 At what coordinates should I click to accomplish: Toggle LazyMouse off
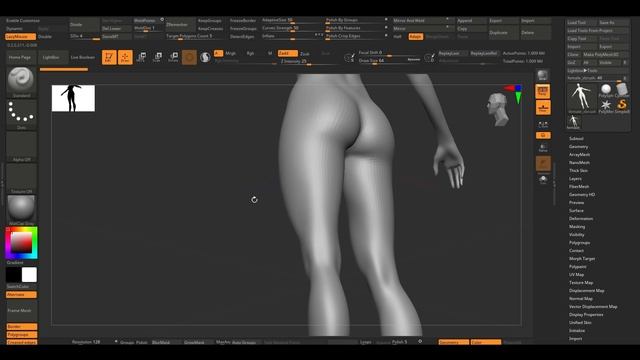coord(20,37)
